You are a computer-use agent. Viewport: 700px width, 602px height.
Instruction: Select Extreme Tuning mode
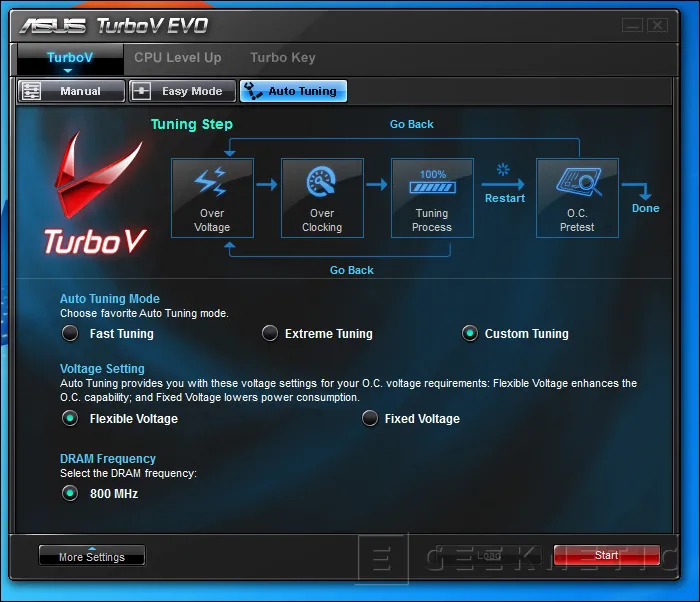pyautogui.click(x=270, y=333)
